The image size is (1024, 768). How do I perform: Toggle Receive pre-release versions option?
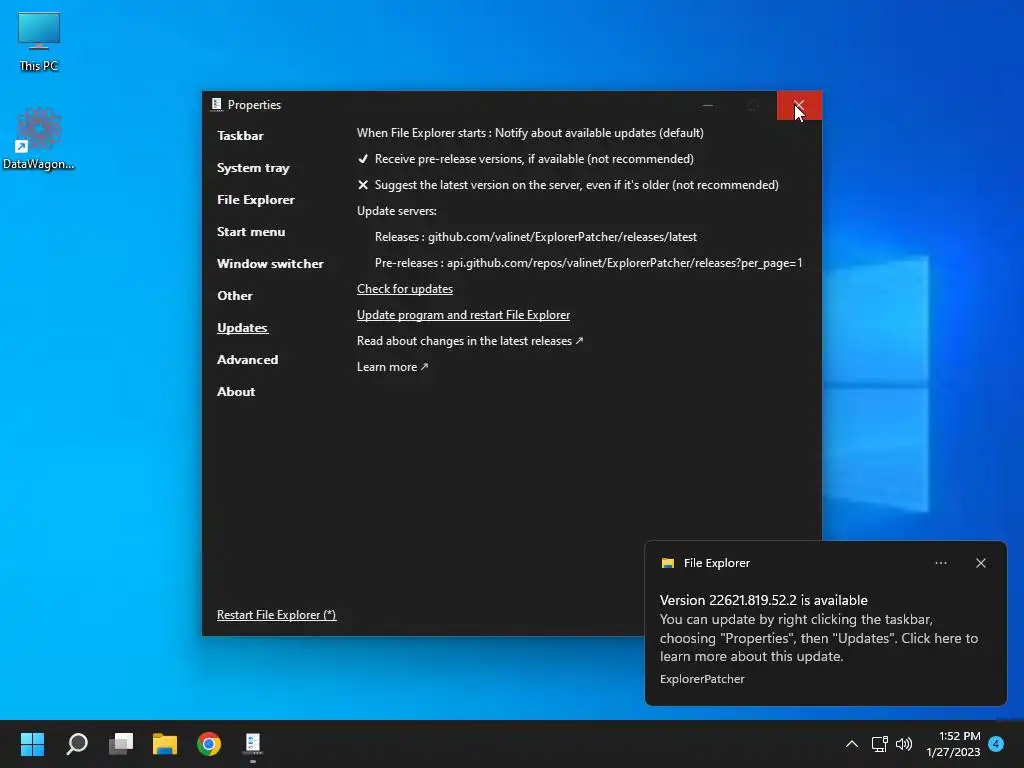(x=525, y=159)
